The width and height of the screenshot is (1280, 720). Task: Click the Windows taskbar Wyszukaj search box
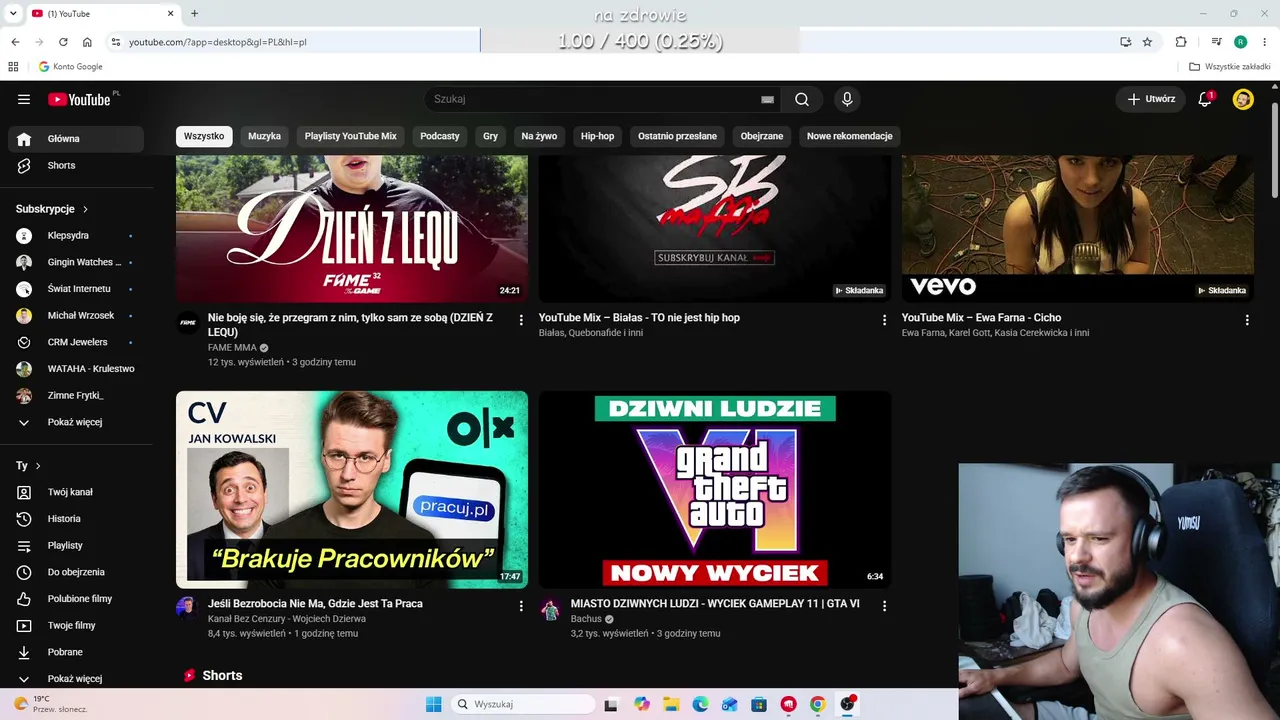[x=521, y=704]
